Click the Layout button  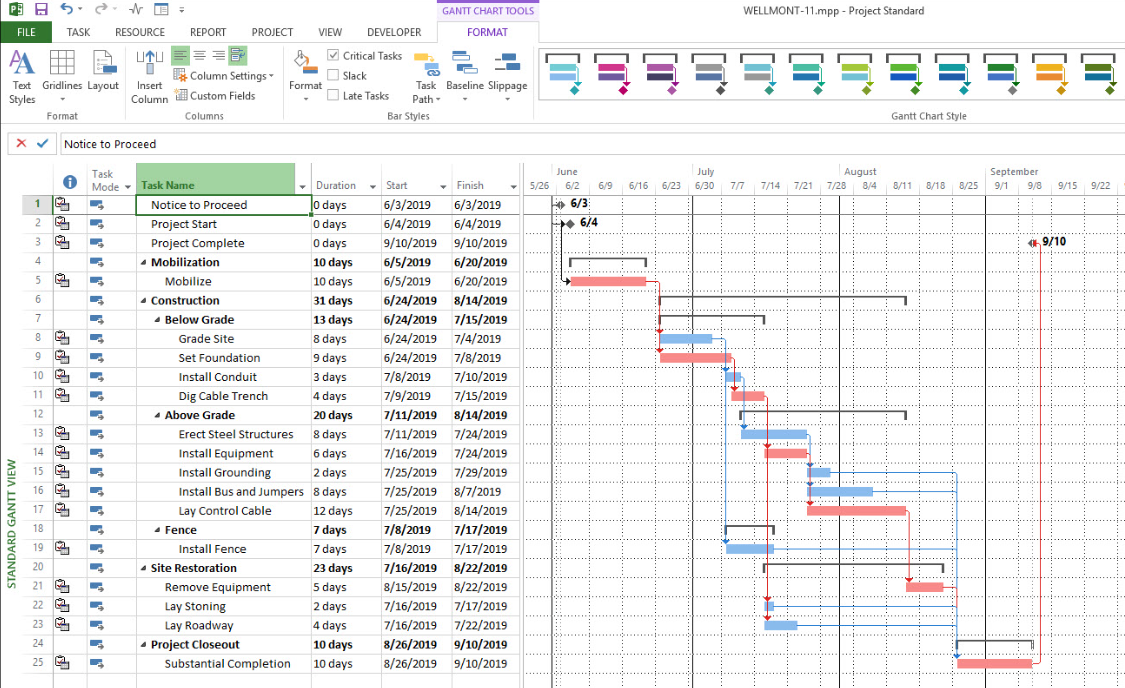click(103, 72)
